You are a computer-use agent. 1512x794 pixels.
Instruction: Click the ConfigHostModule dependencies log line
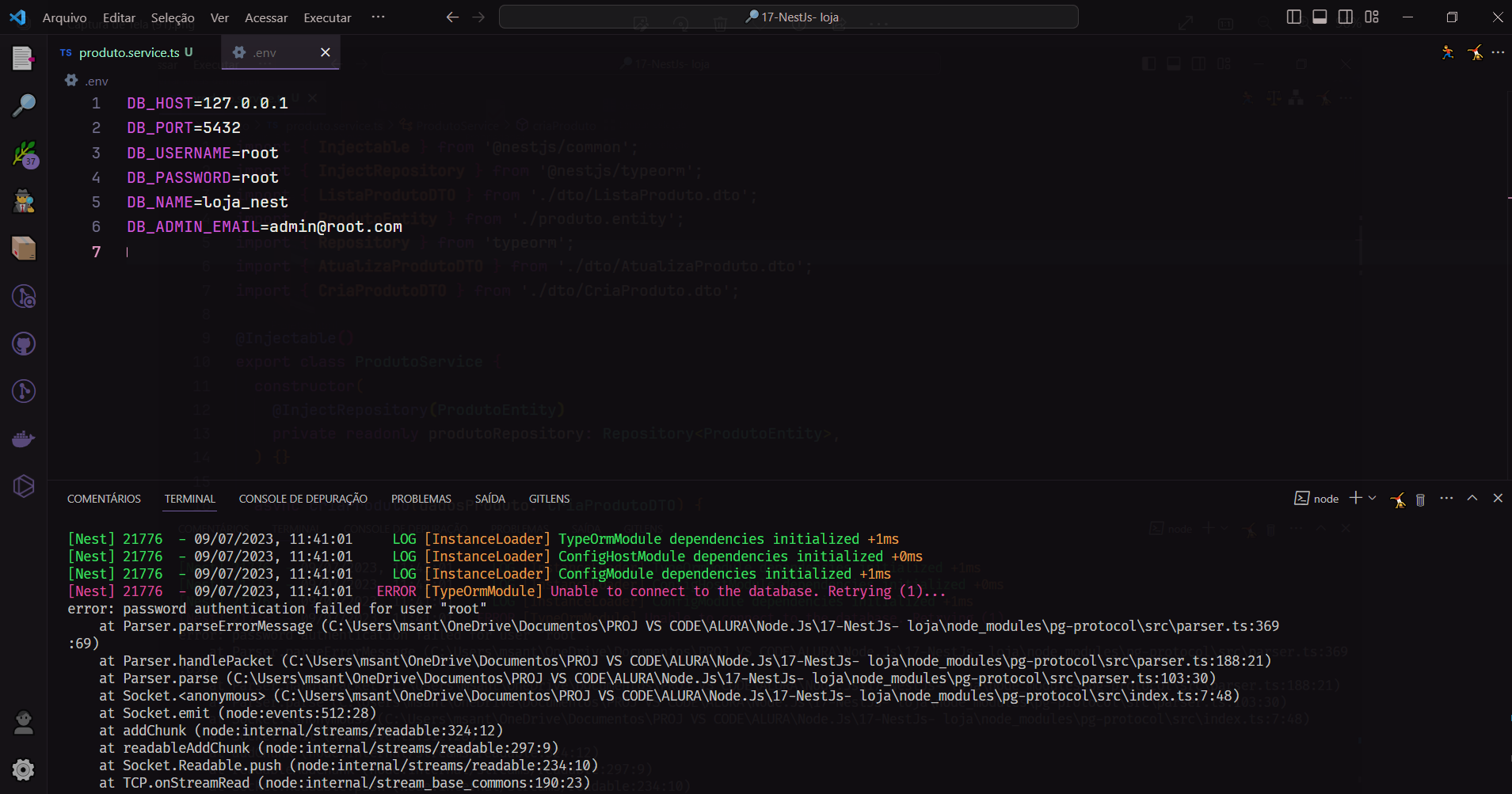pyautogui.click(x=495, y=557)
